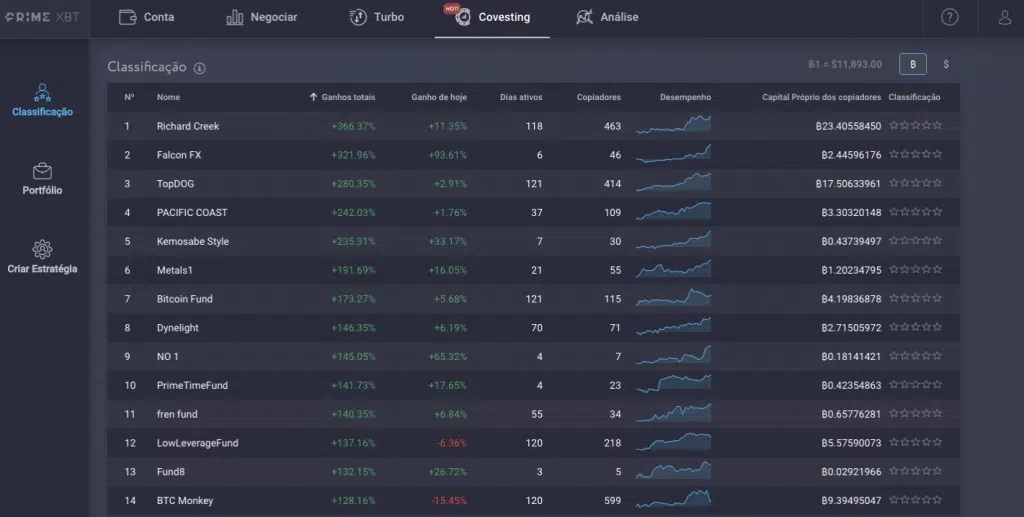Select Bitcoin Fund strategy name
This screenshot has height=517, width=1024.
(x=185, y=299)
